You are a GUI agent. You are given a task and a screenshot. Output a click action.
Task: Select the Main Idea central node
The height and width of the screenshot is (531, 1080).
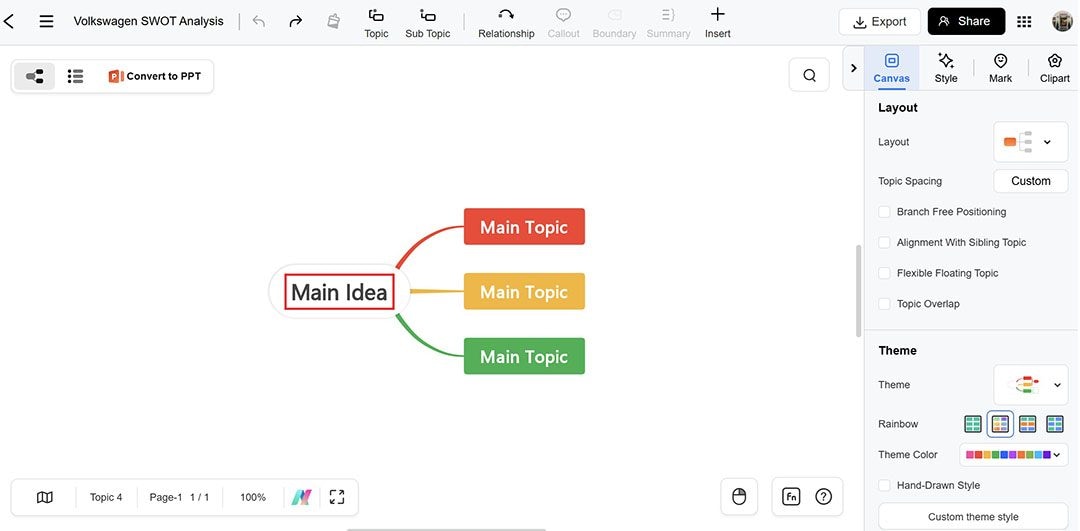pos(340,292)
